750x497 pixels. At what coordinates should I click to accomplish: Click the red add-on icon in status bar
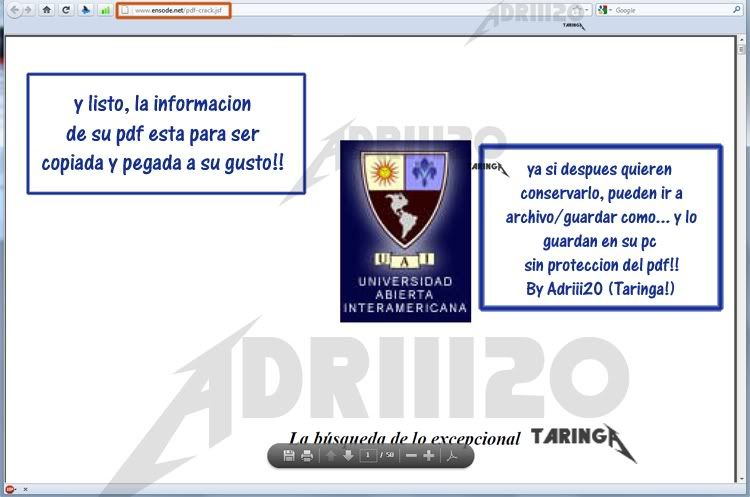click(x=10, y=489)
